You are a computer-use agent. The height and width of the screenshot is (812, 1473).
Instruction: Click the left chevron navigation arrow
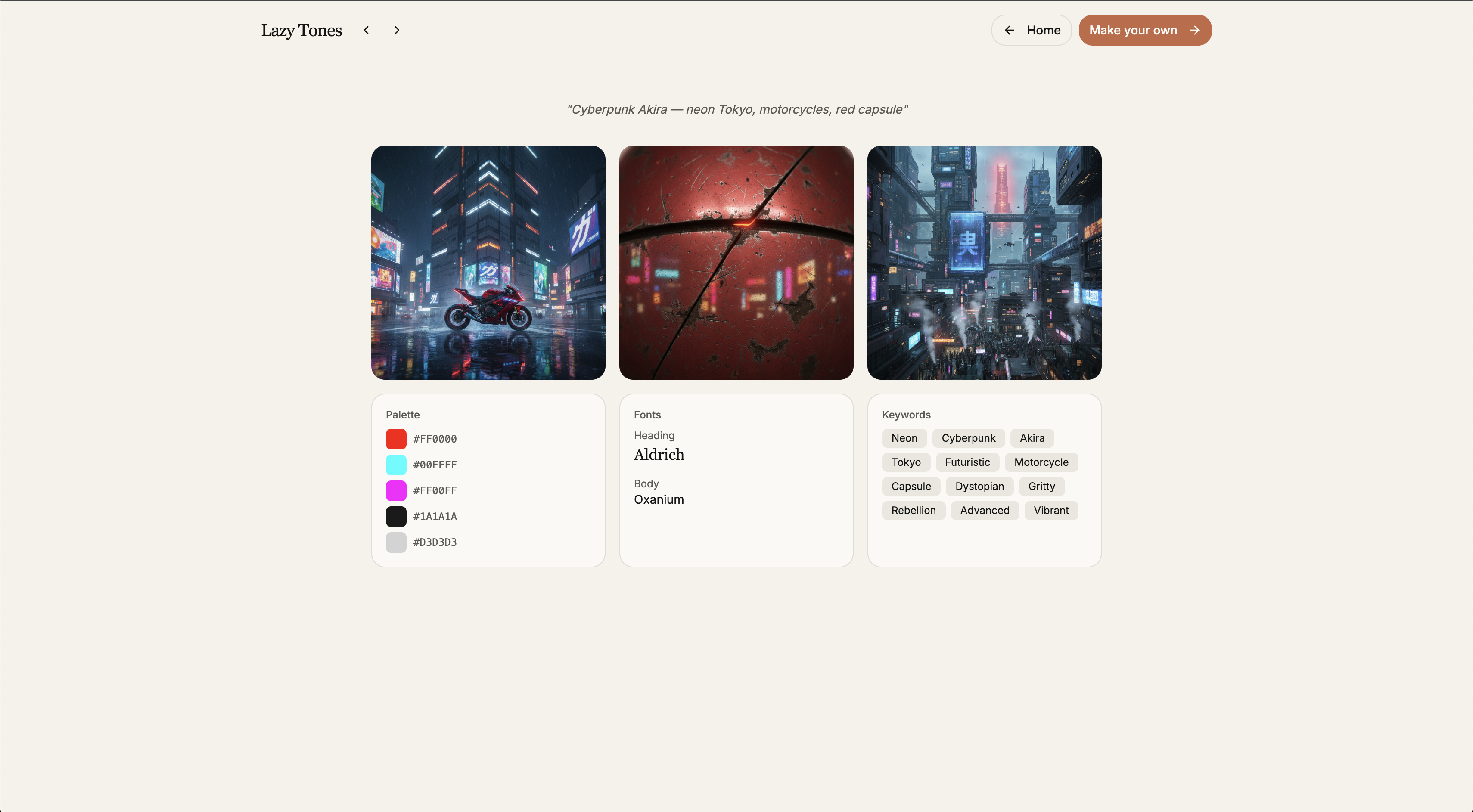366,30
